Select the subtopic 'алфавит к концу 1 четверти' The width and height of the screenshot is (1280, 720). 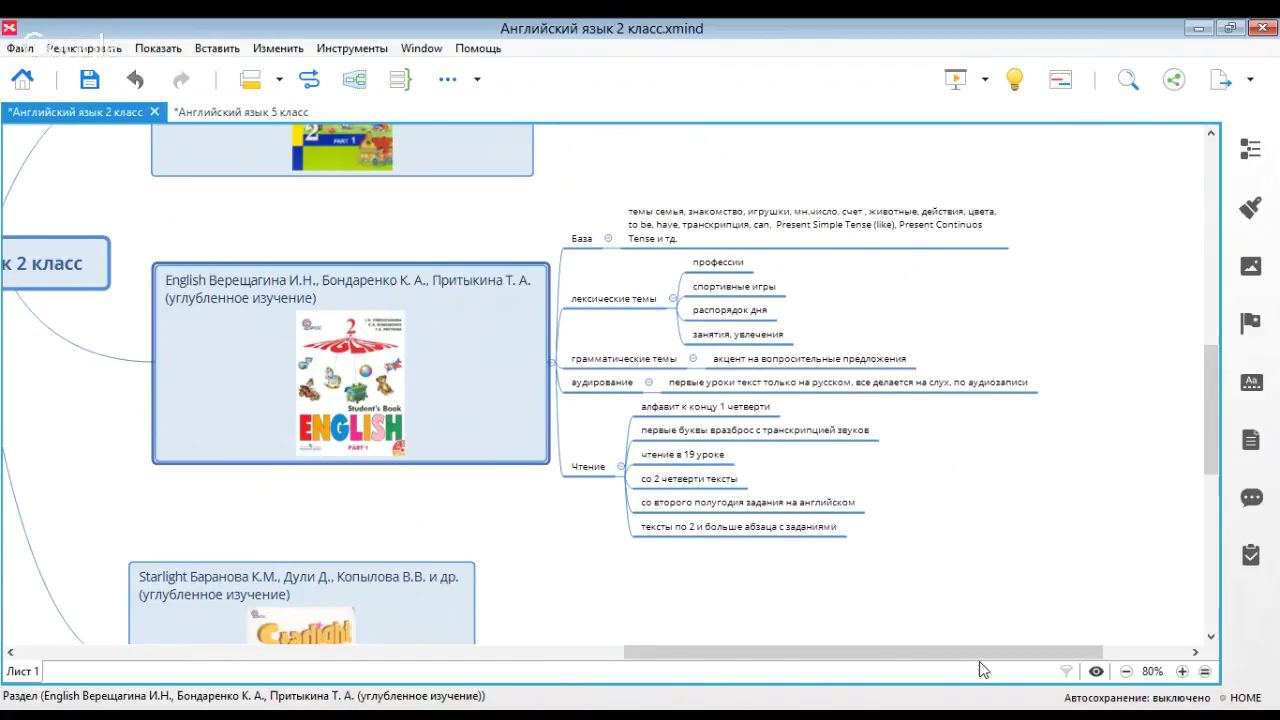pyautogui.click(x=706, y=407)
